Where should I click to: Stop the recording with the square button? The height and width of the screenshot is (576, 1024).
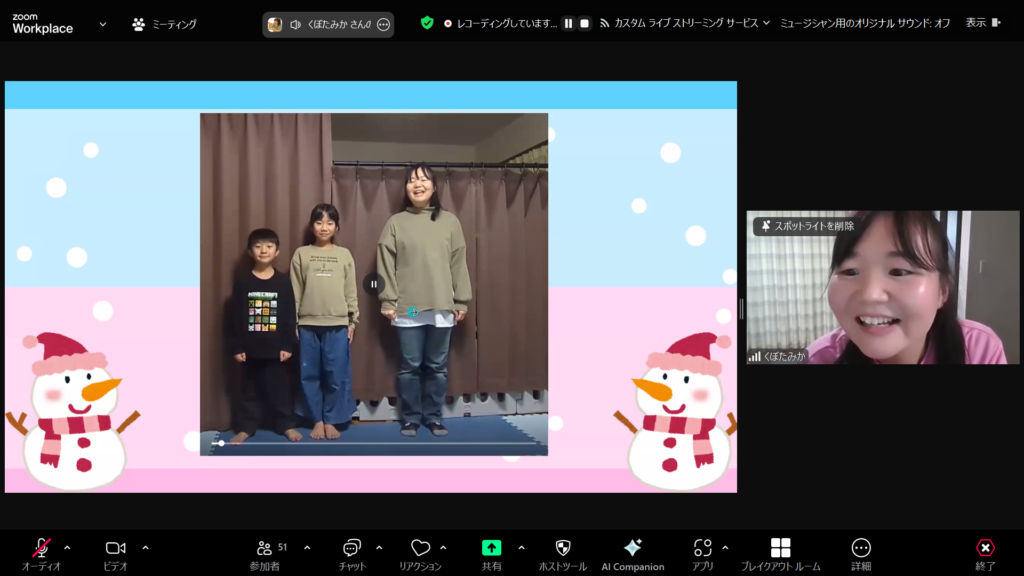585,23
